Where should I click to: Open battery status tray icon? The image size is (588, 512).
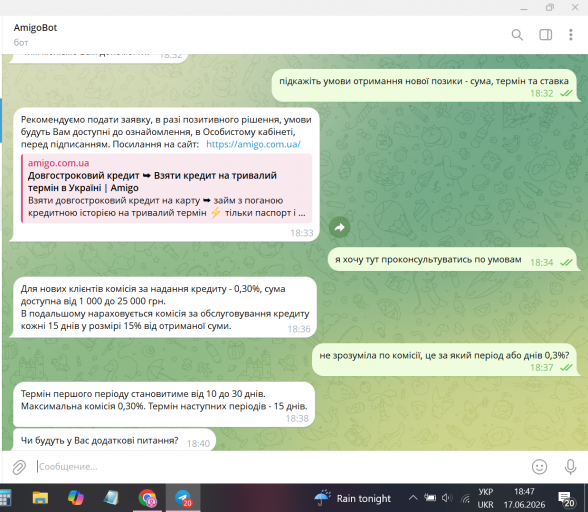tap(430, 498)
